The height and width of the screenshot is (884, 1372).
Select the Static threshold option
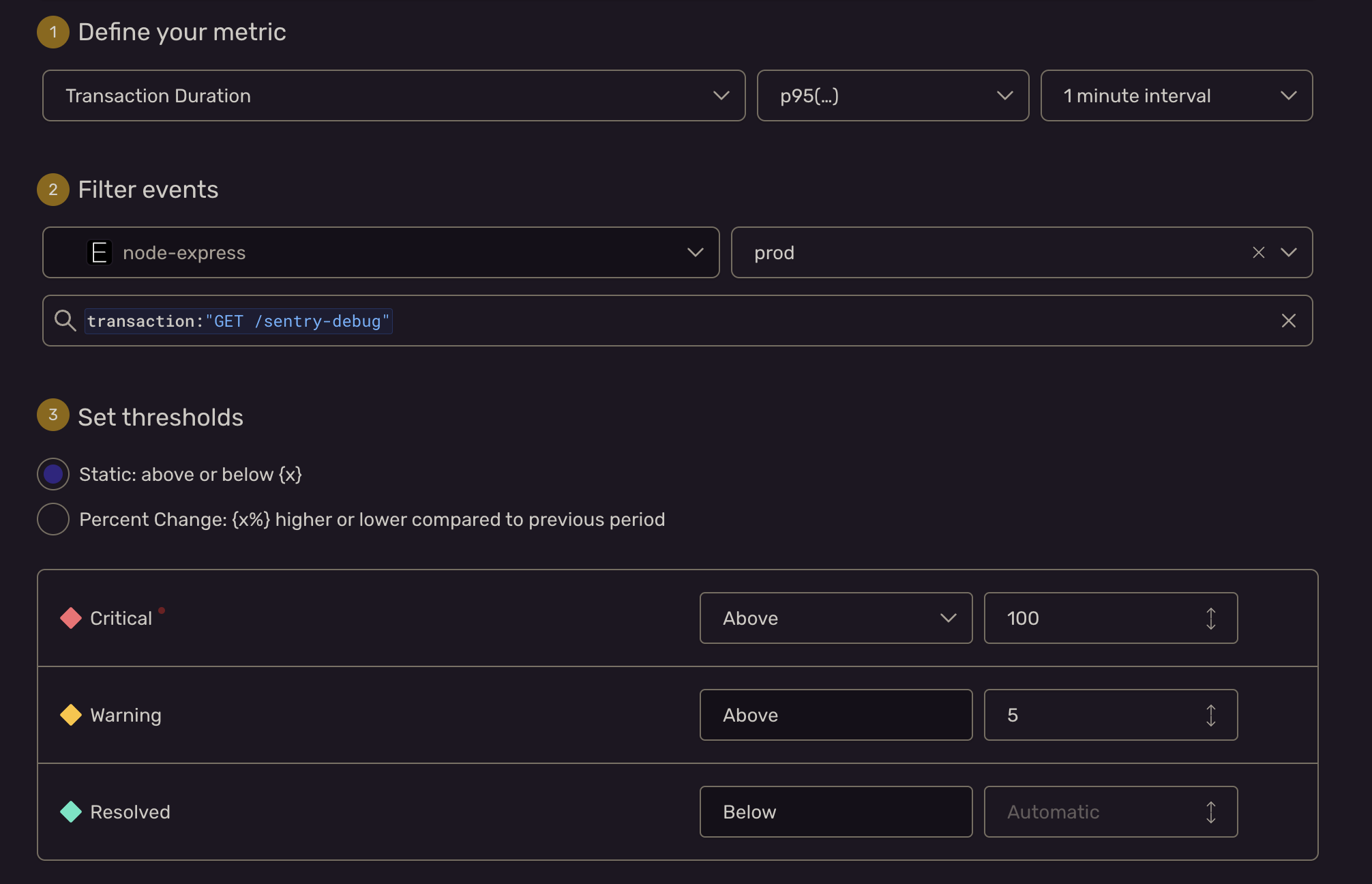click(53, 474)
